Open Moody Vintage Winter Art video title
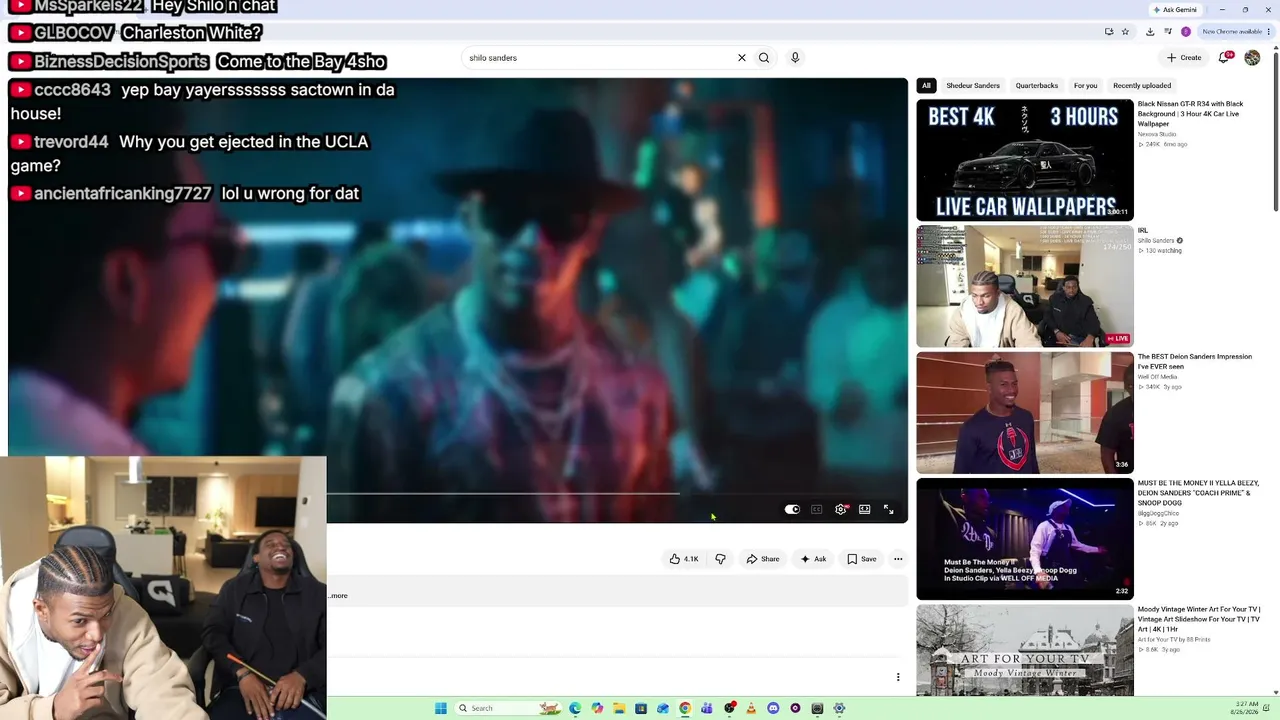Image resolution: width=1280 pixels, height=720 pixels. click(x=1199, y=619)
